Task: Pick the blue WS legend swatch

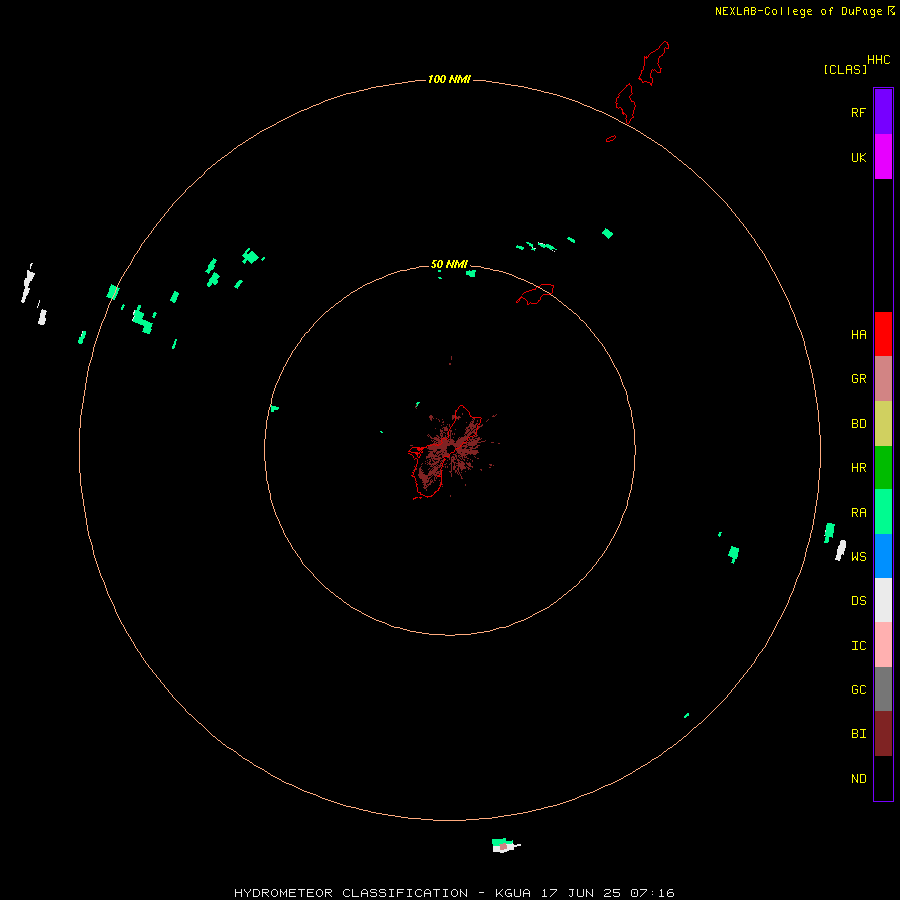Action: coord(883,556)
